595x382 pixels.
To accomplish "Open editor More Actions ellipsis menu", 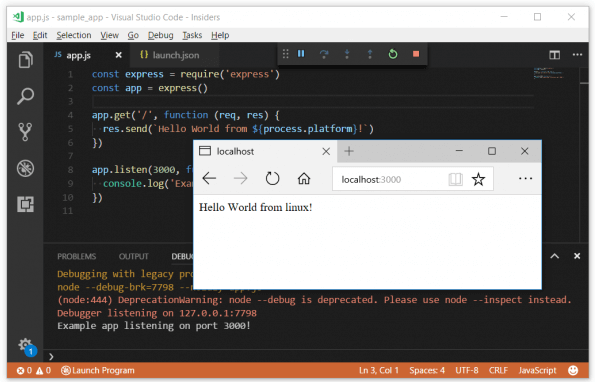I will (x=577, y=55).
